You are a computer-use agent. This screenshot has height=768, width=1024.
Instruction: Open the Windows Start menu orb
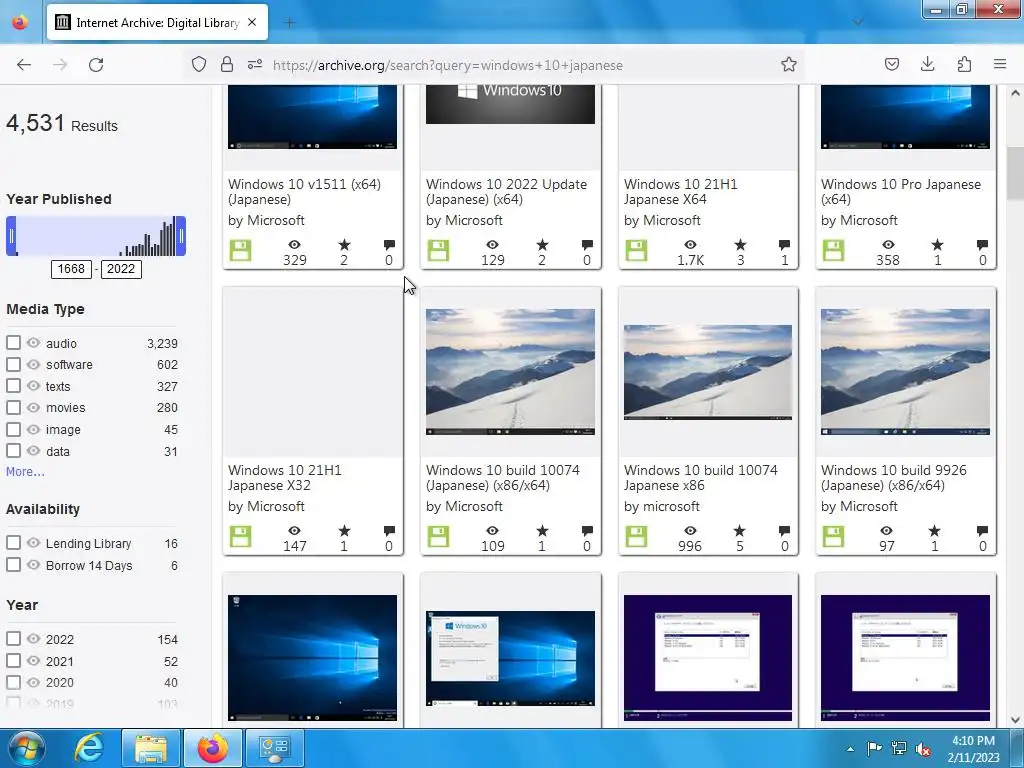(x=26, y=748)
